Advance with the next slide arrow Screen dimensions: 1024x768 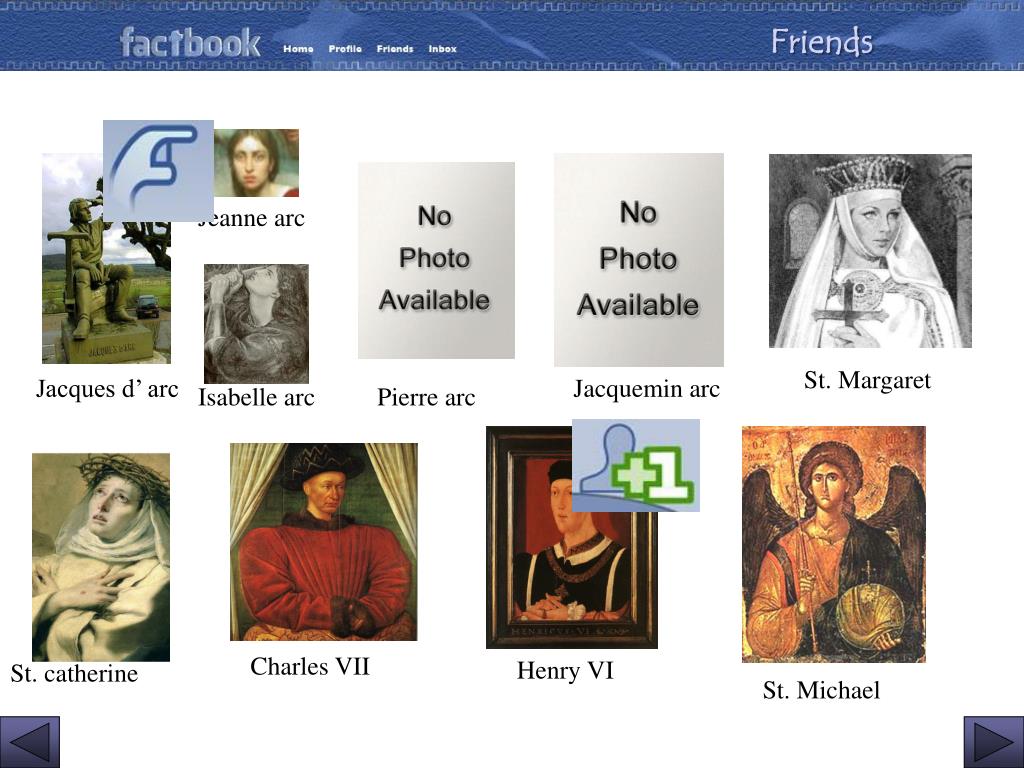pyautogui.click(x=994, y=742)
